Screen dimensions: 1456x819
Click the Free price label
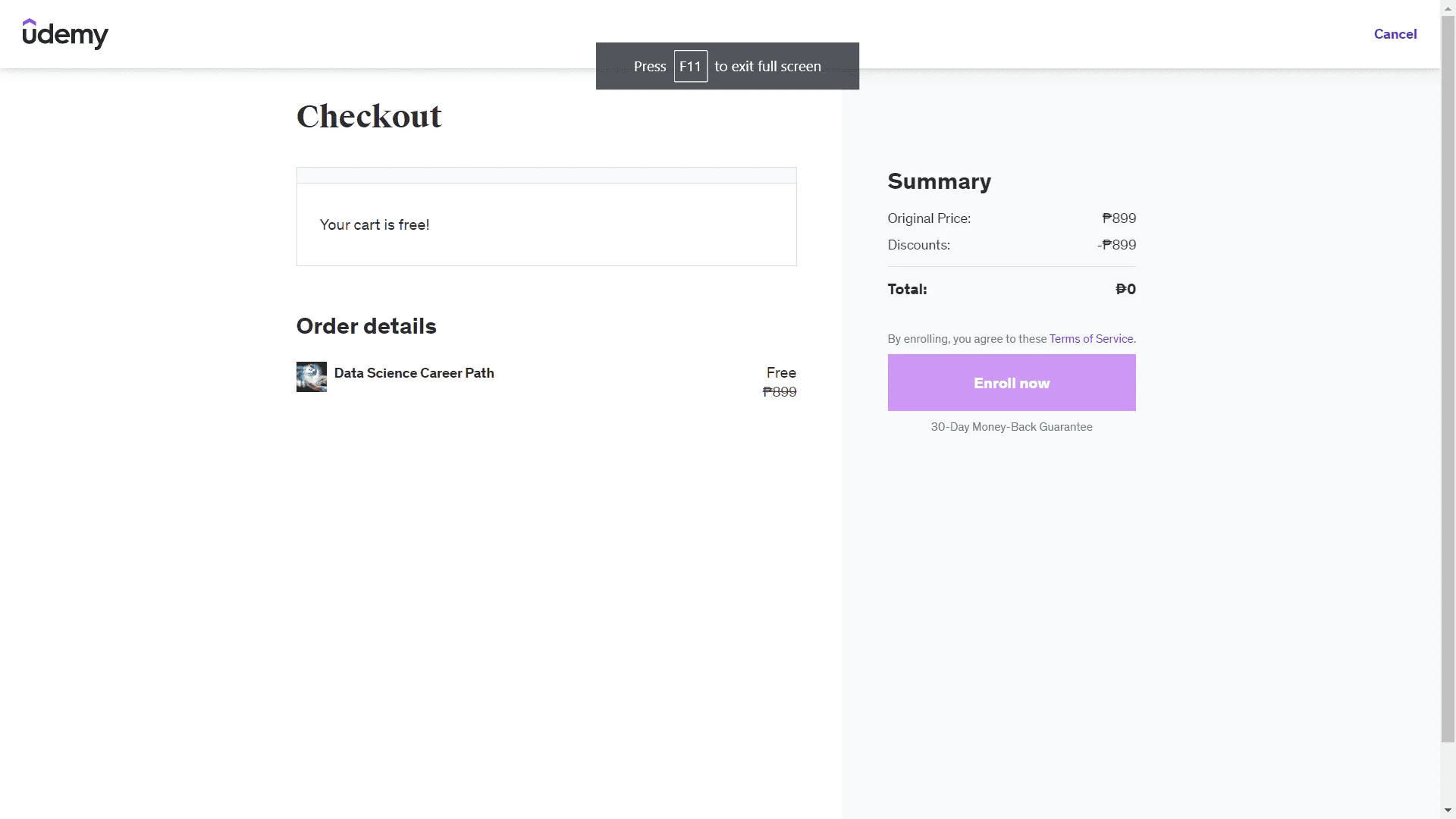781,372
